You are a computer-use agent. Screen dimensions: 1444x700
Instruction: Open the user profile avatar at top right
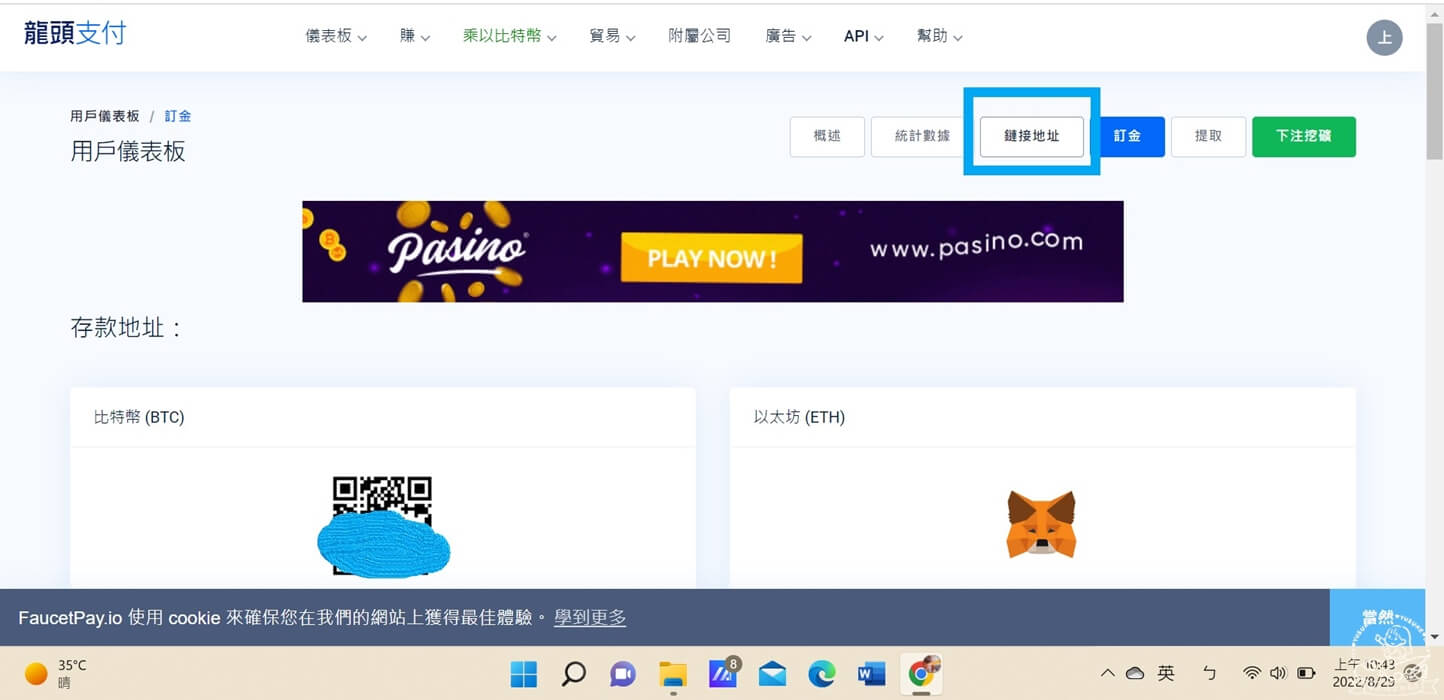tap(1384, 37)
